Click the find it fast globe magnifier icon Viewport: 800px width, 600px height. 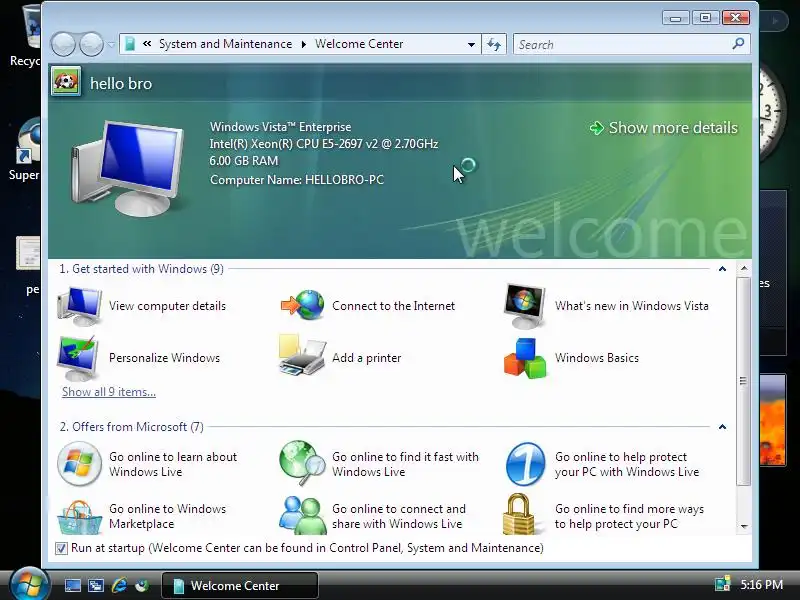tap(302, 463)
